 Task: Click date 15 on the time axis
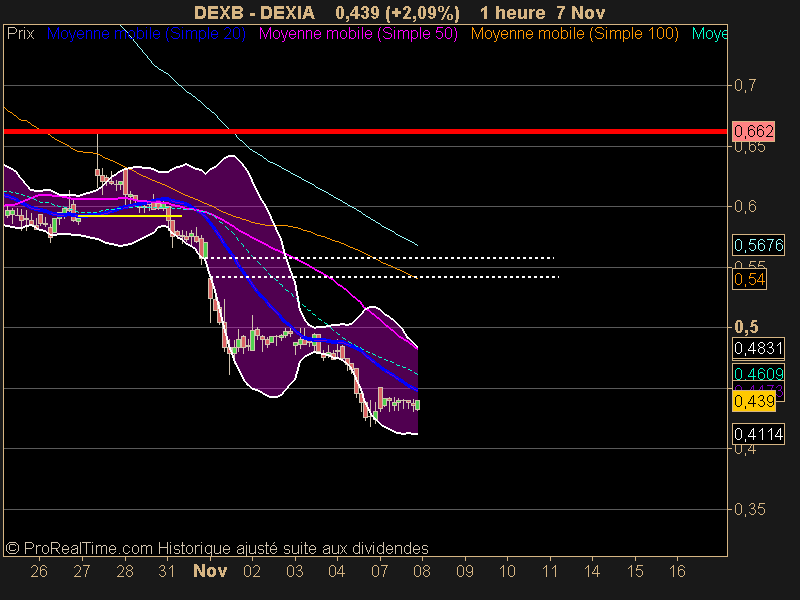pos(635,571)
